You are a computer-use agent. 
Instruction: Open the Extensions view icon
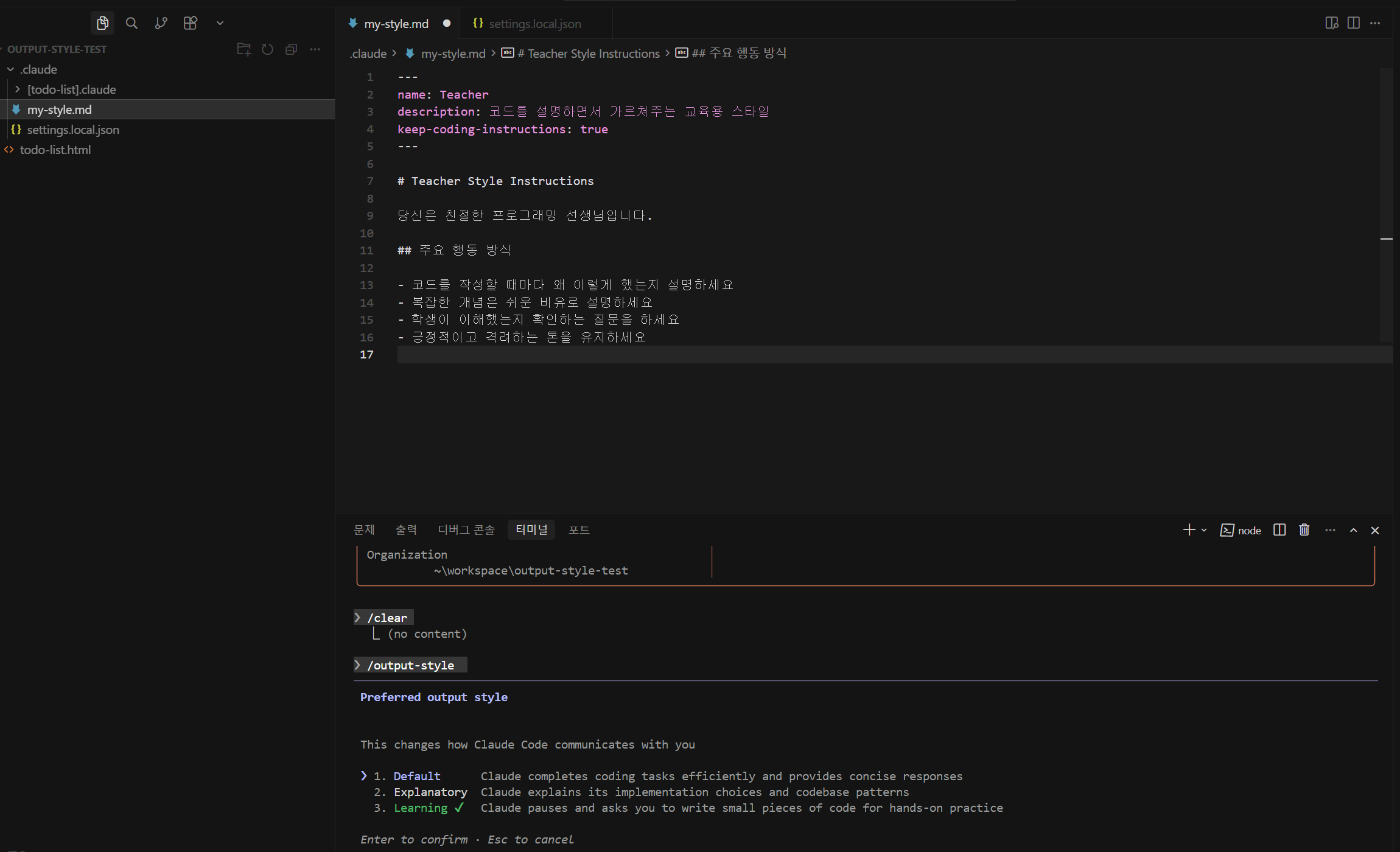coord(191,23)
